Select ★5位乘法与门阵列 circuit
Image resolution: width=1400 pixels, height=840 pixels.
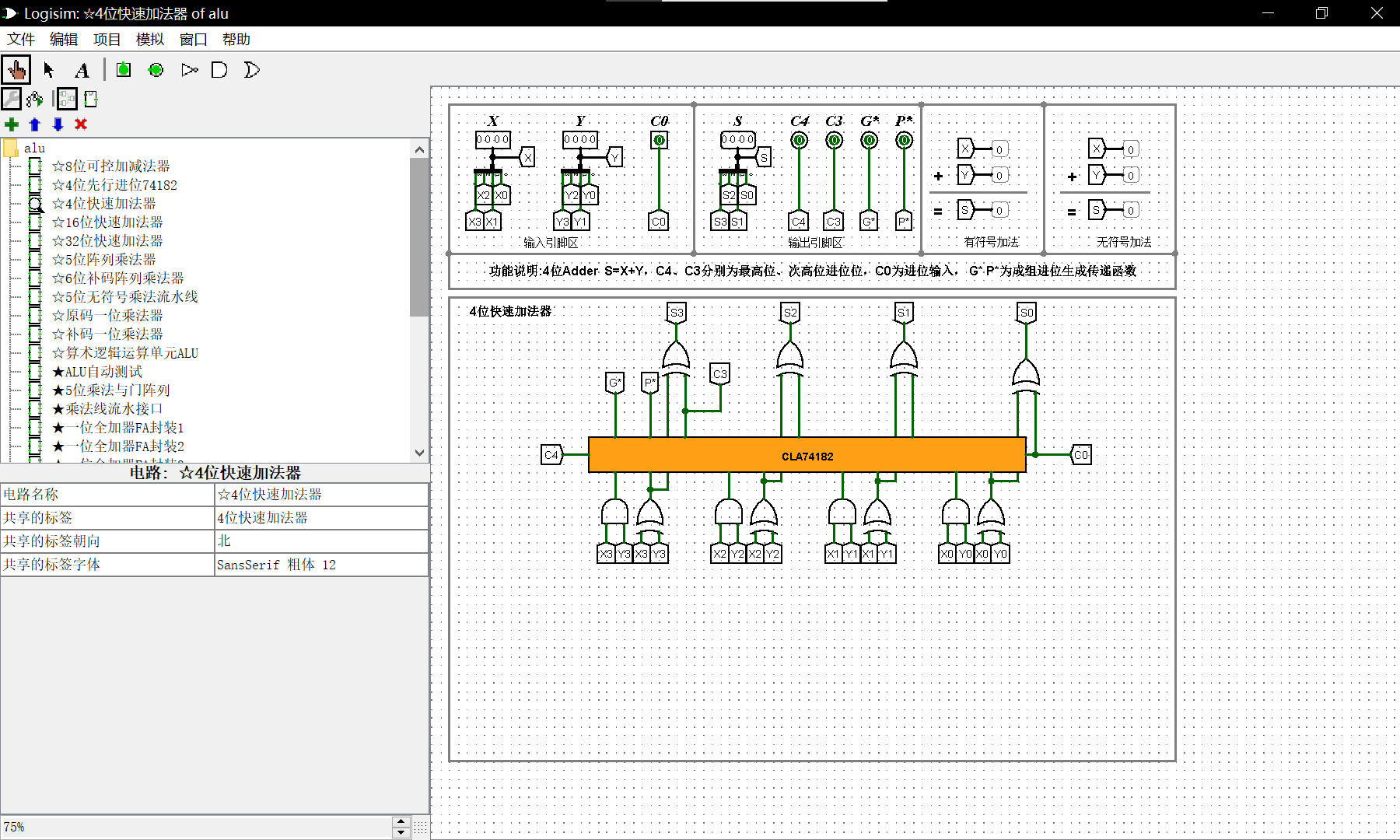pyautogui.click(x=110, y=390)
